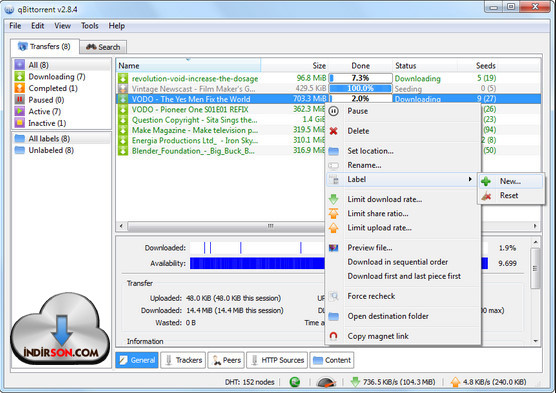Image resolution: width=556 pixels, height=393 pixels.
Task: Click the orange Limit upload rate arrow icon
Action: point(333,228)
